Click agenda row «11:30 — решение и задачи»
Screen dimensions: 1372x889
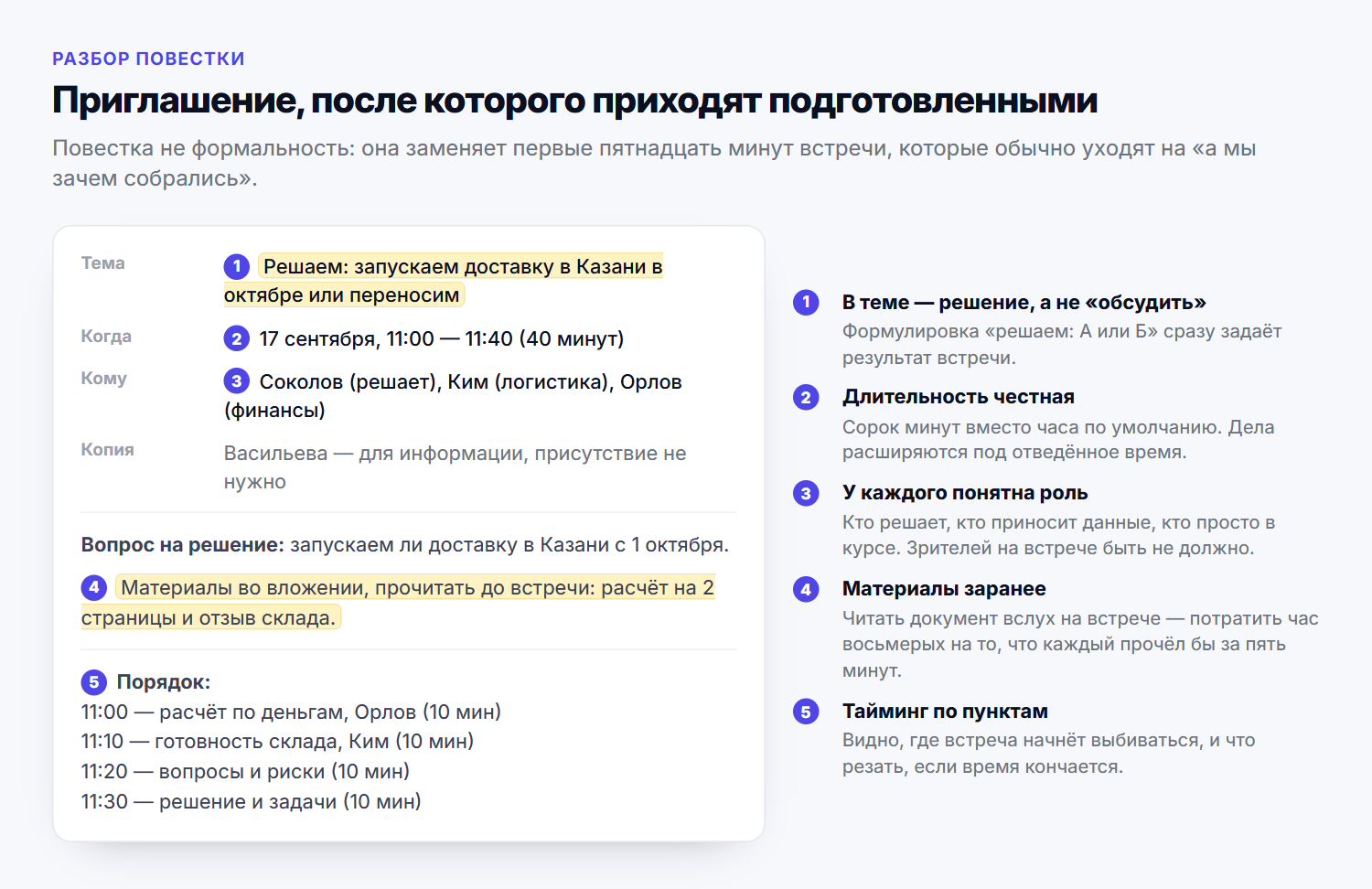(x=252, y=802)
